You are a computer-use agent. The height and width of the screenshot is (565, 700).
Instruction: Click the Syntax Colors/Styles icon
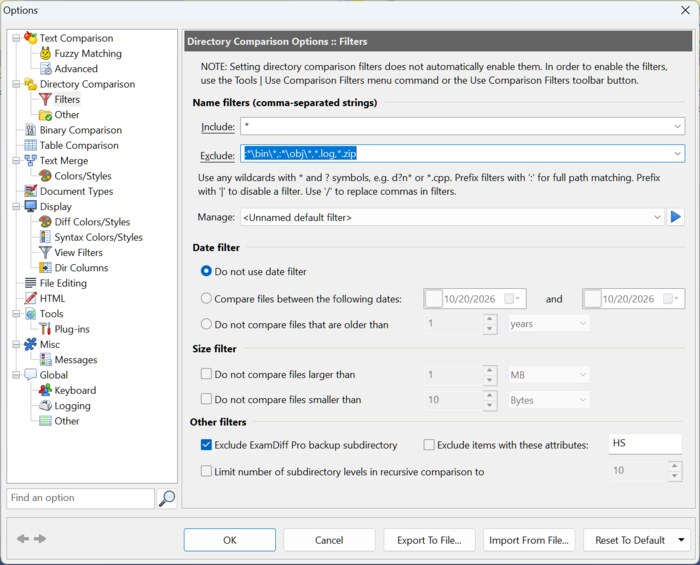pyautogui.click(x=45, y=237)
